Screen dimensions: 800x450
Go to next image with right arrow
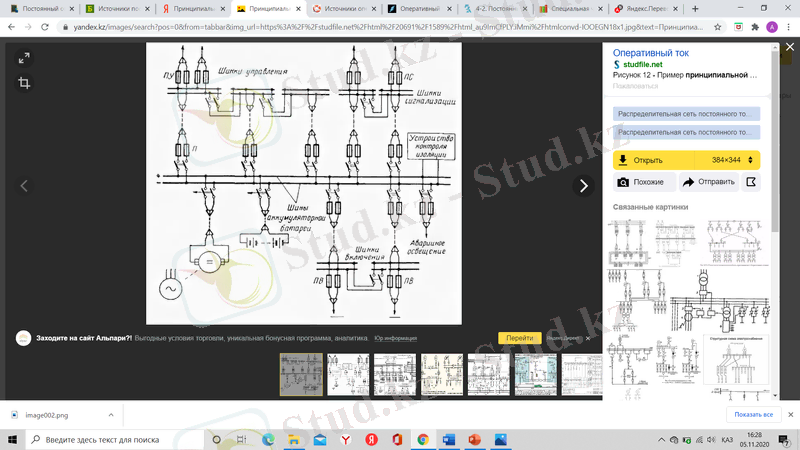[584, 186]
